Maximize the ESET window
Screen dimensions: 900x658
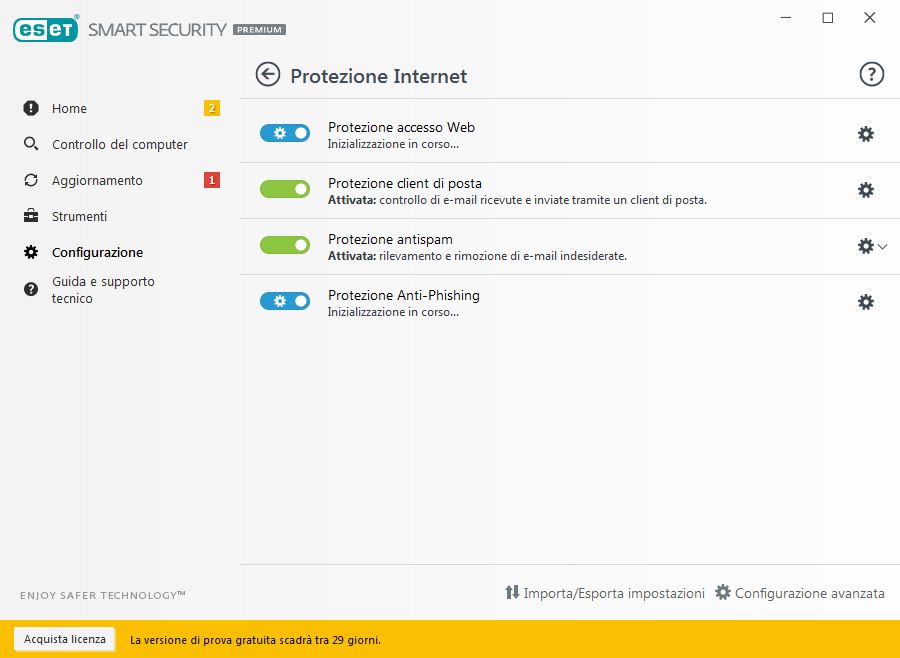coord(828,18)
